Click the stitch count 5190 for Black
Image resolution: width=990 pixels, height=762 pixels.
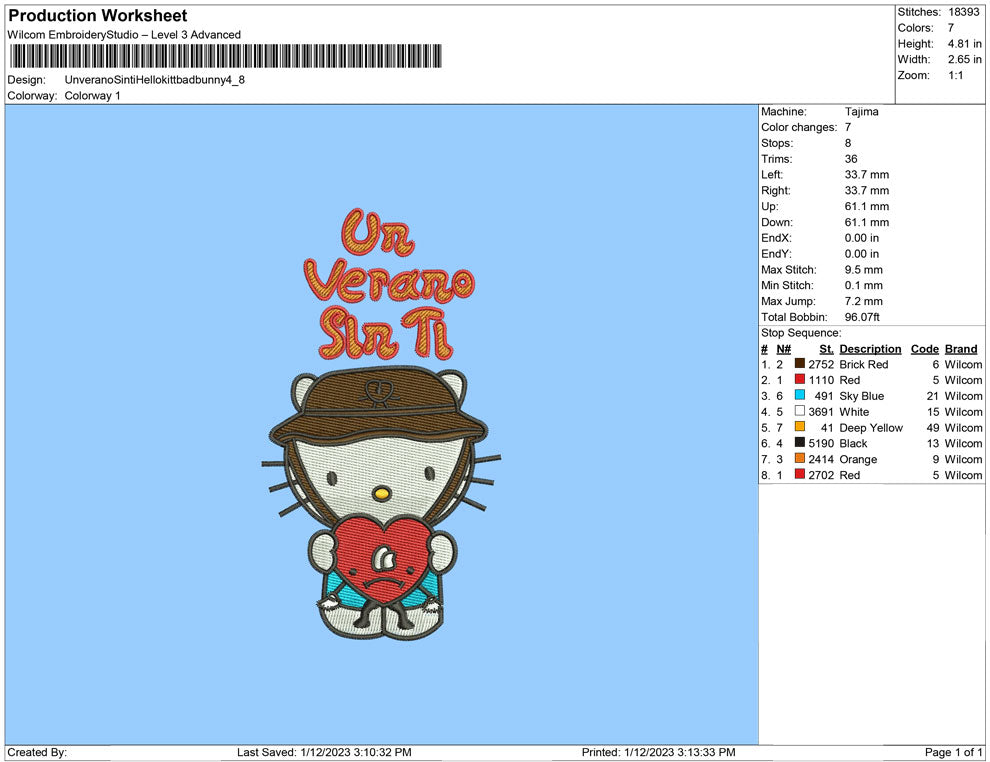[x=821, y=443]
